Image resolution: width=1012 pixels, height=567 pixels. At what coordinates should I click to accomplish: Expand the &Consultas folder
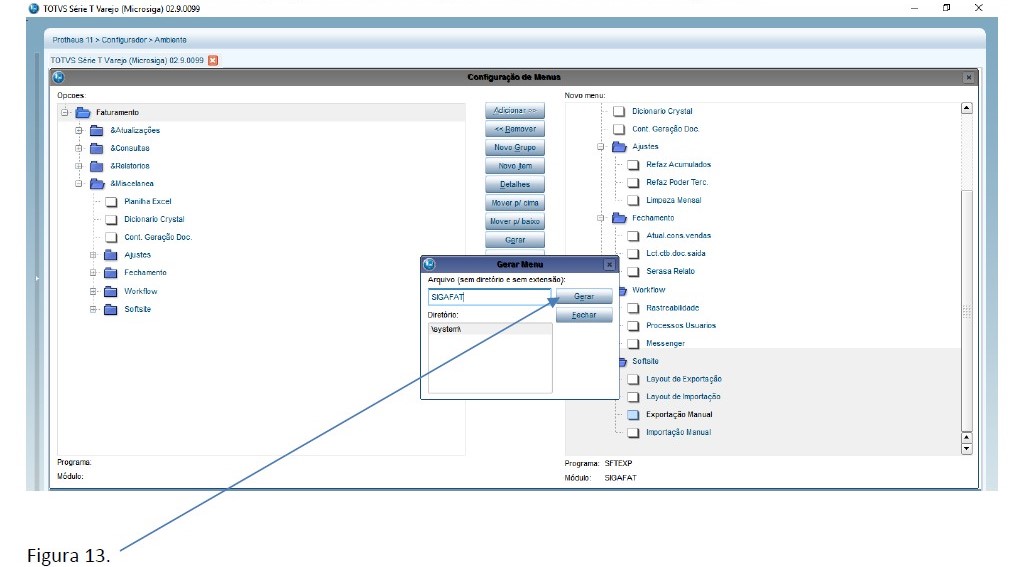[79, 148]
